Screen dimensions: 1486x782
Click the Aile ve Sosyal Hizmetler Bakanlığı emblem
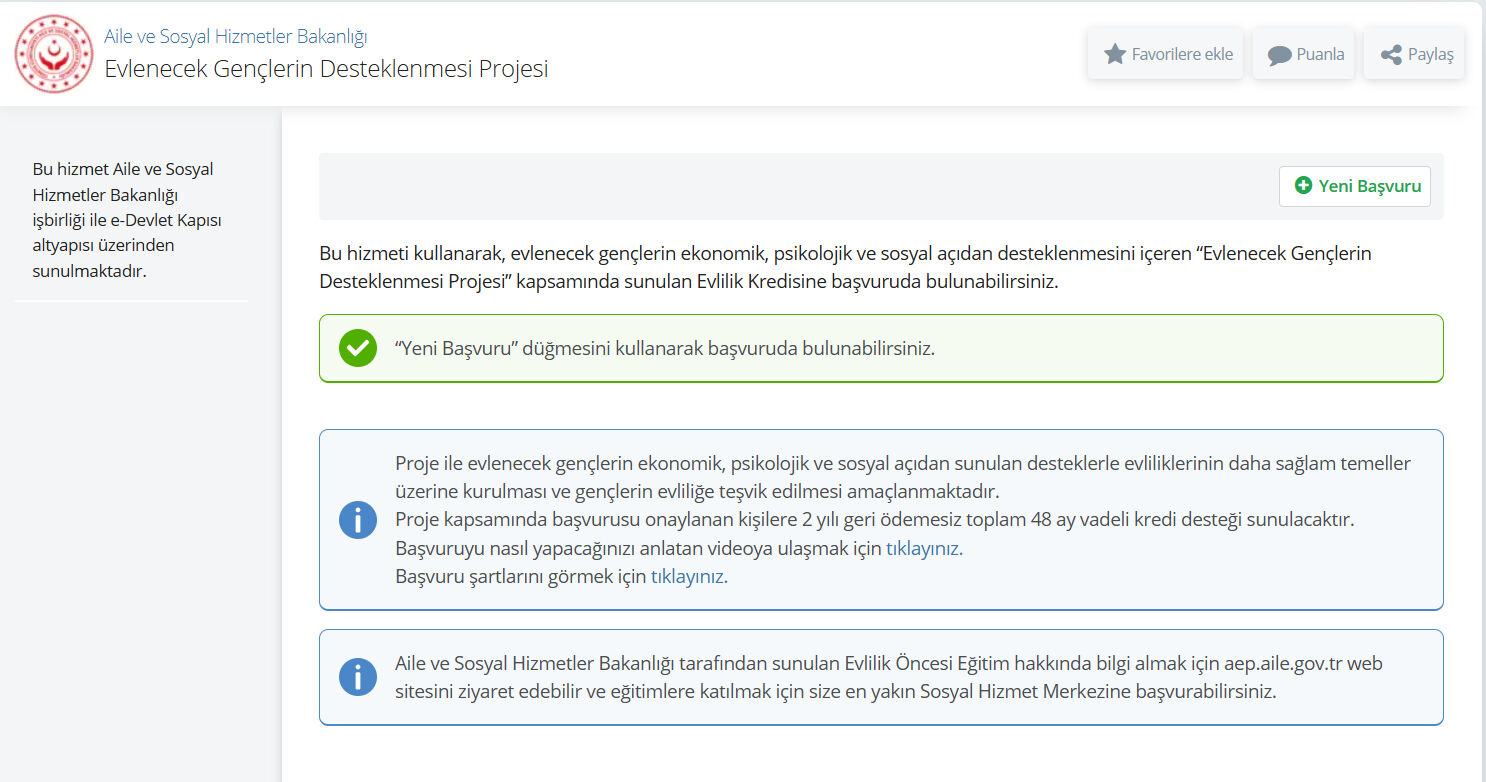pyautogui.click(x=54, y=53)
